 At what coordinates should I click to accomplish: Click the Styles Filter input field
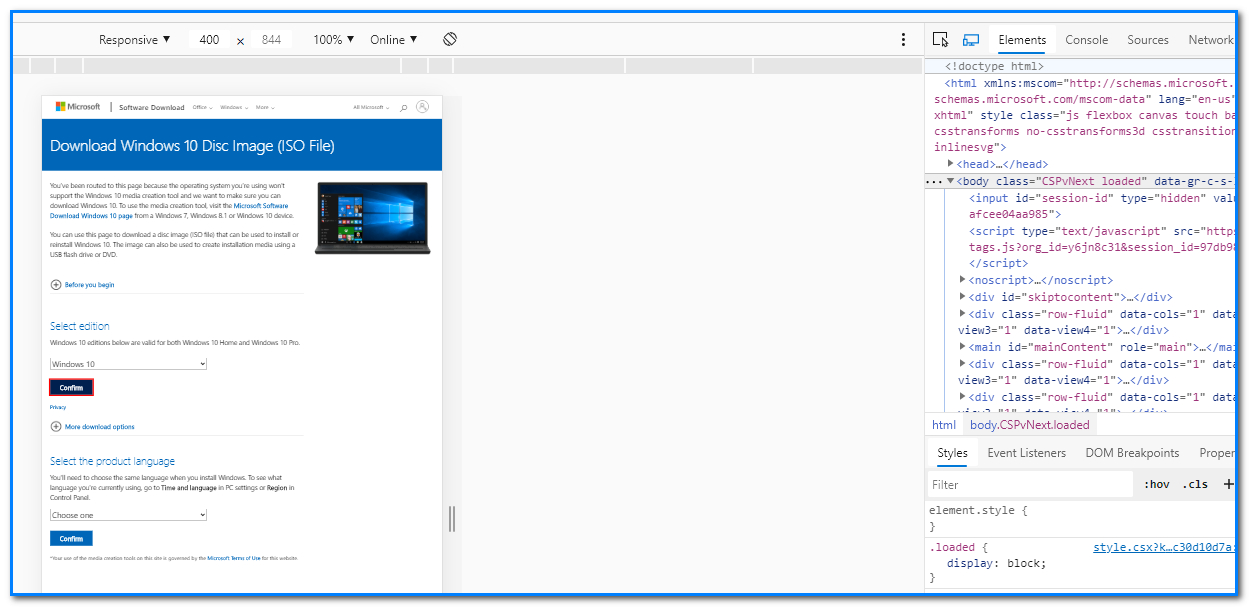pos(1030,484)
